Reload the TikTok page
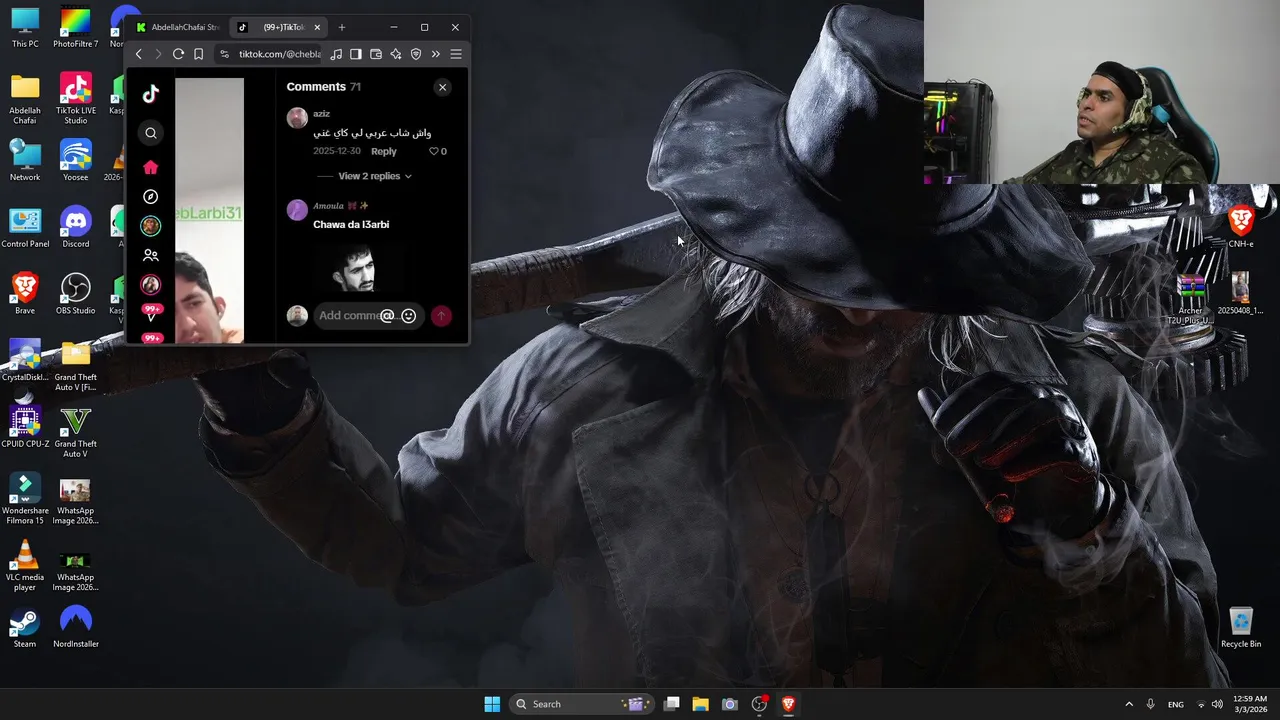This screenshot has height=720, width=1280. 178,54
